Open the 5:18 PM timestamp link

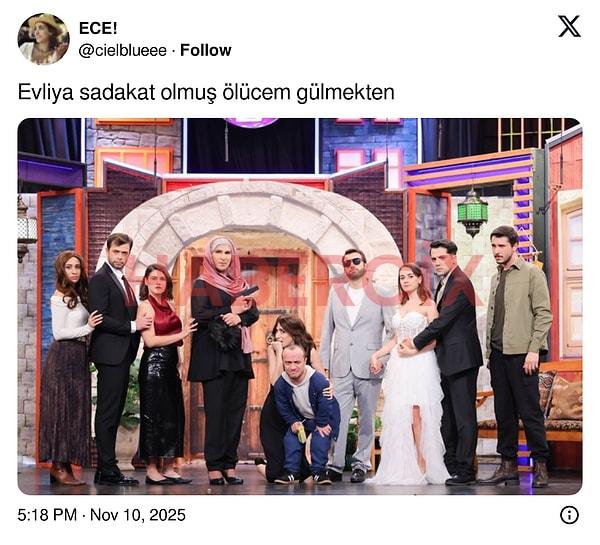[x=47, y=515]
